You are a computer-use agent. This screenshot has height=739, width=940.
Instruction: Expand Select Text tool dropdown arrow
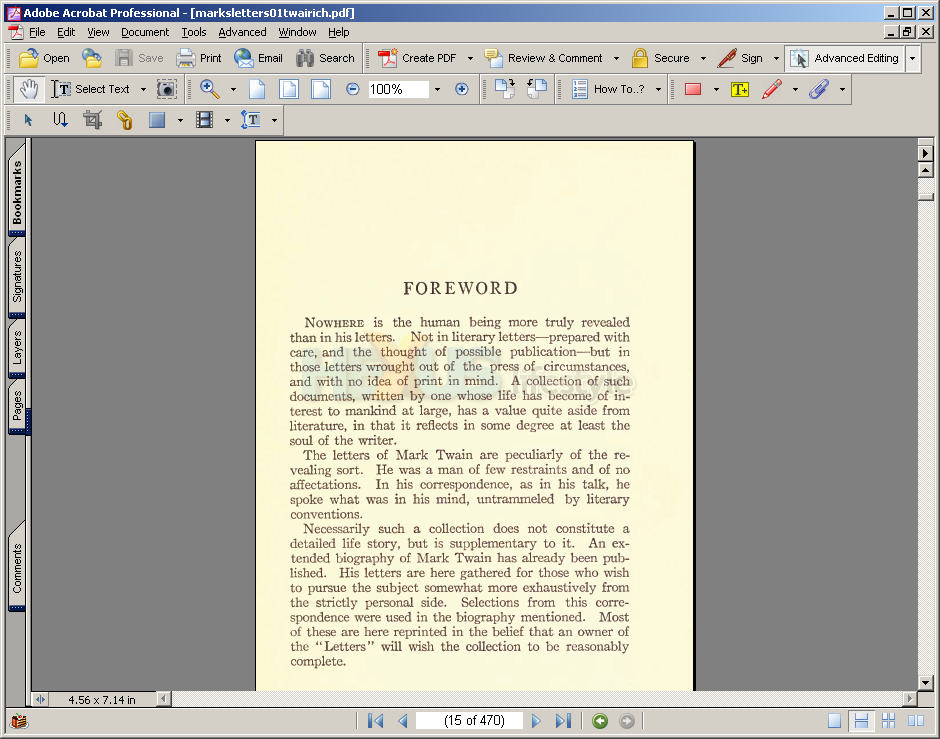[x=143, y=89]
